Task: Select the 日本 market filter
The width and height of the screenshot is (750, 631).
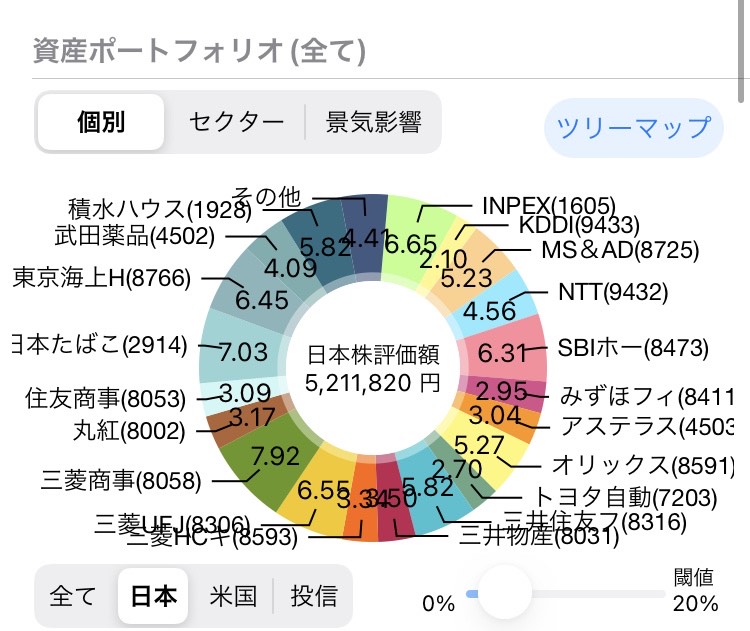Action: (x=154, y=596)
